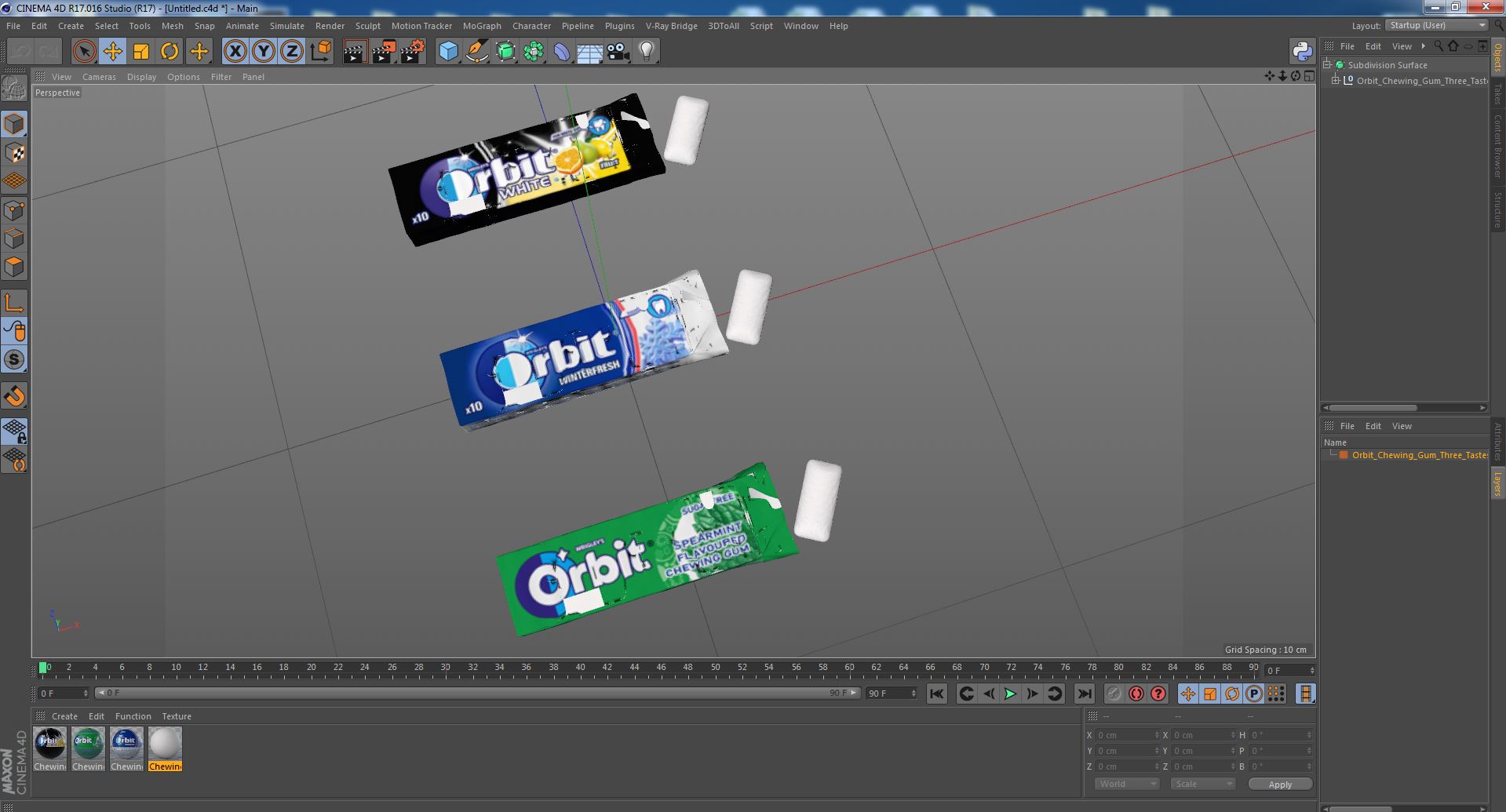Open the MoGraph menu

(482, 26)
